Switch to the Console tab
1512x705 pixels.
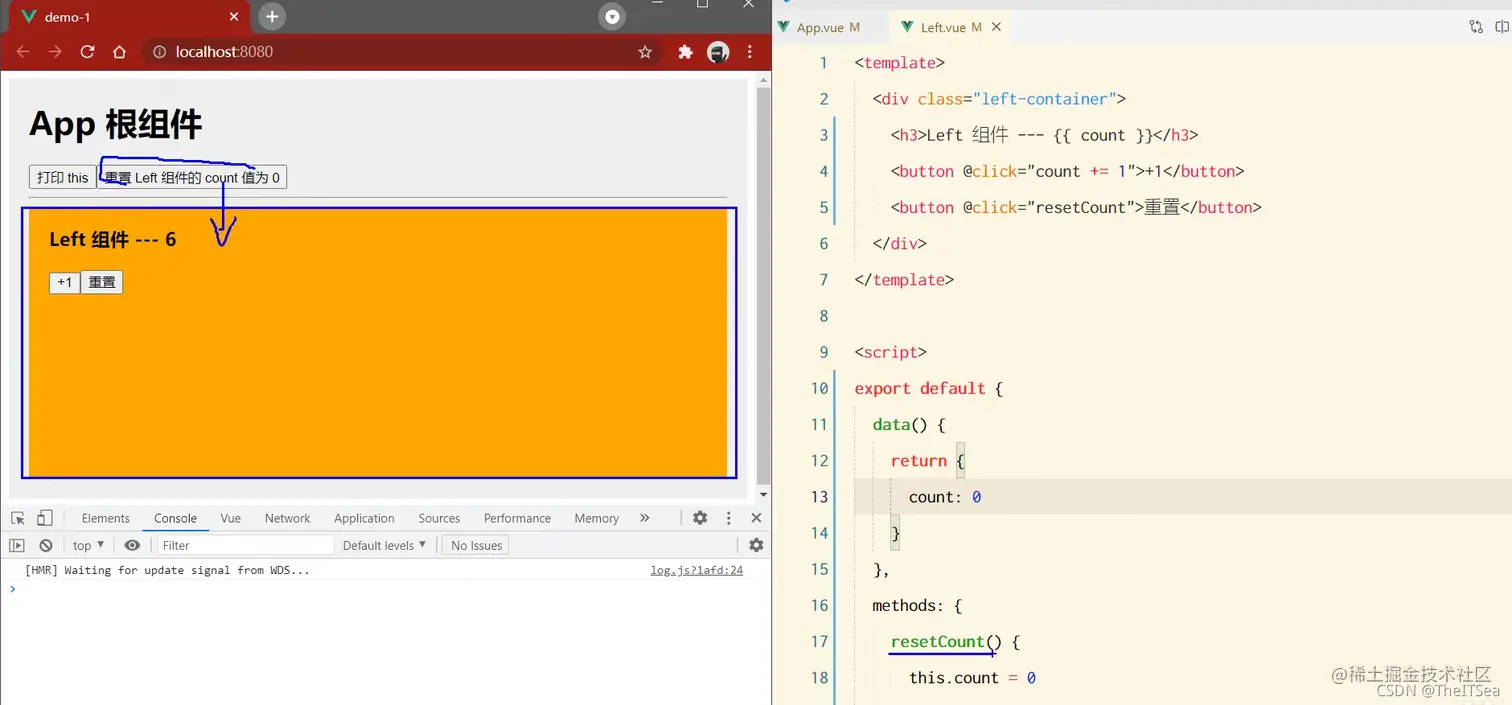(x=175, y=518)
